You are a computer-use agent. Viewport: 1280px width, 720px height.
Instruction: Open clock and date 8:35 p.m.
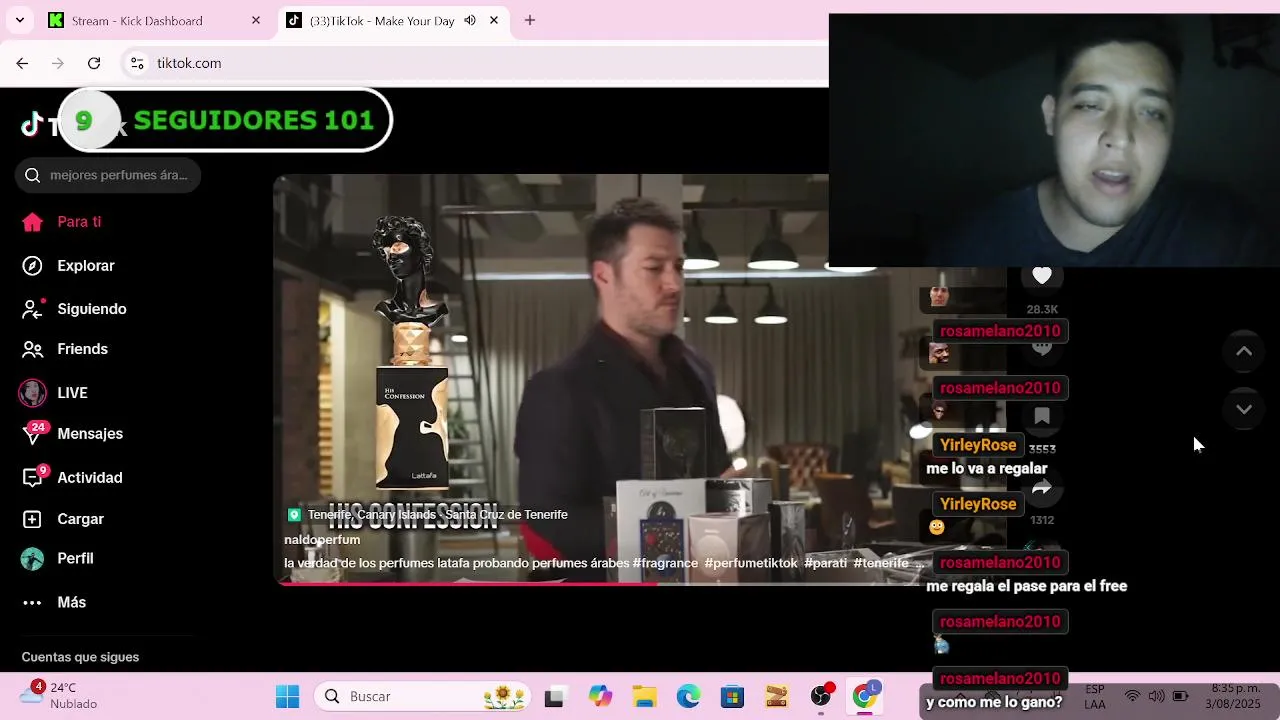click(x=1235, y=696)
